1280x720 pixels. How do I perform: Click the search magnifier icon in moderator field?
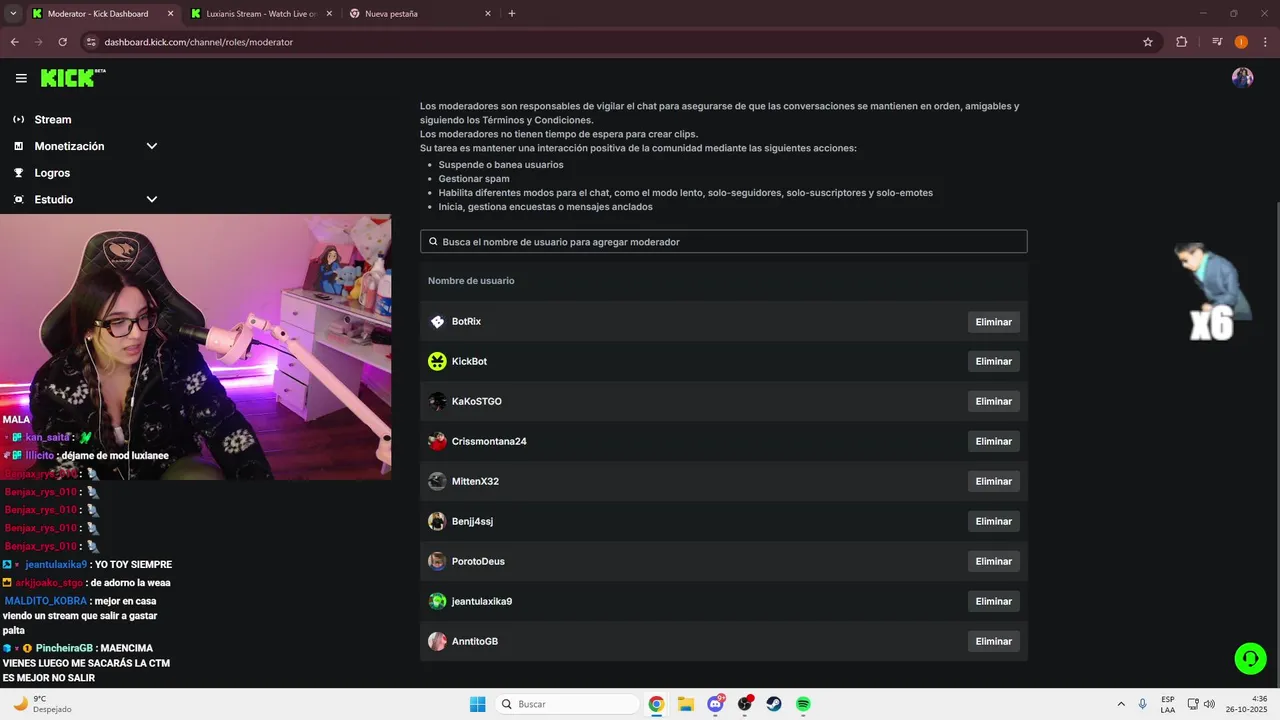pos(433,242)
